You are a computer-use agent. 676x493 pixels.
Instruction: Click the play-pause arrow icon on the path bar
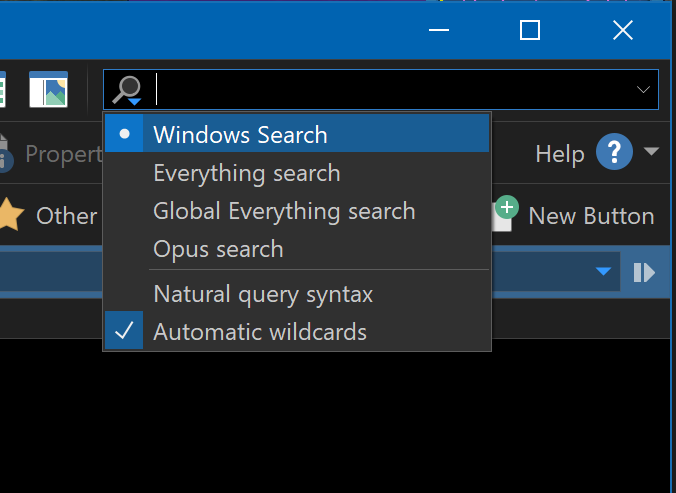[644, 272]
